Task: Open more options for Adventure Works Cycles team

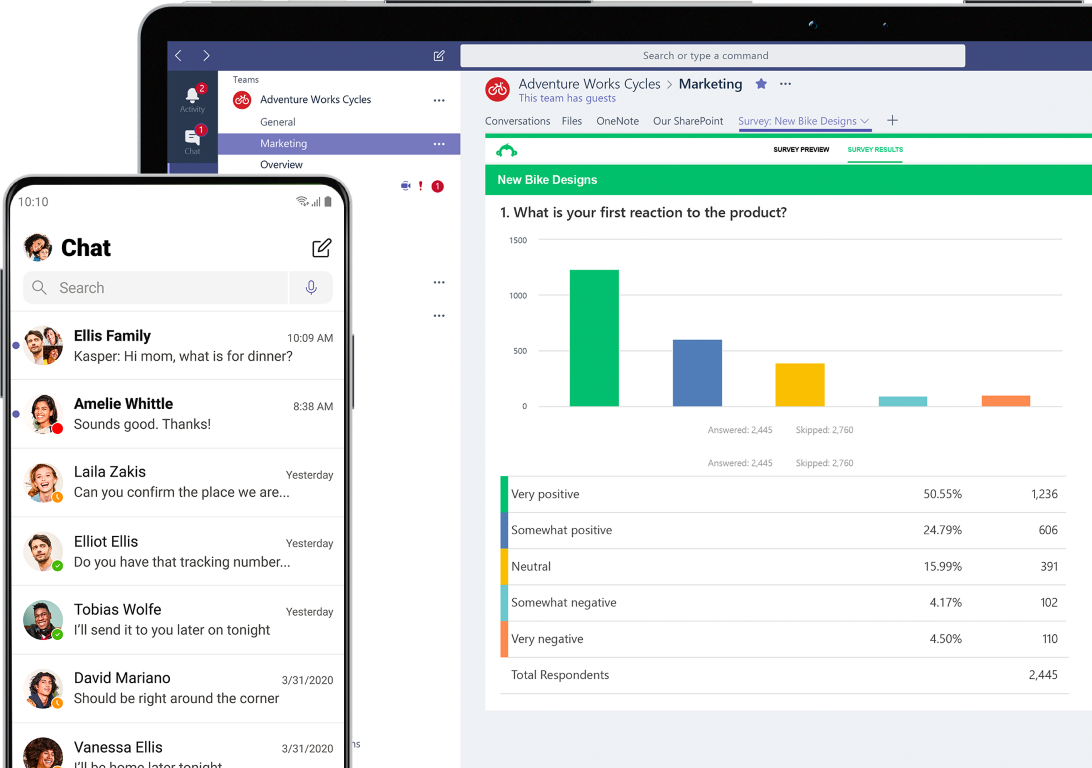Action: [438, 100]
